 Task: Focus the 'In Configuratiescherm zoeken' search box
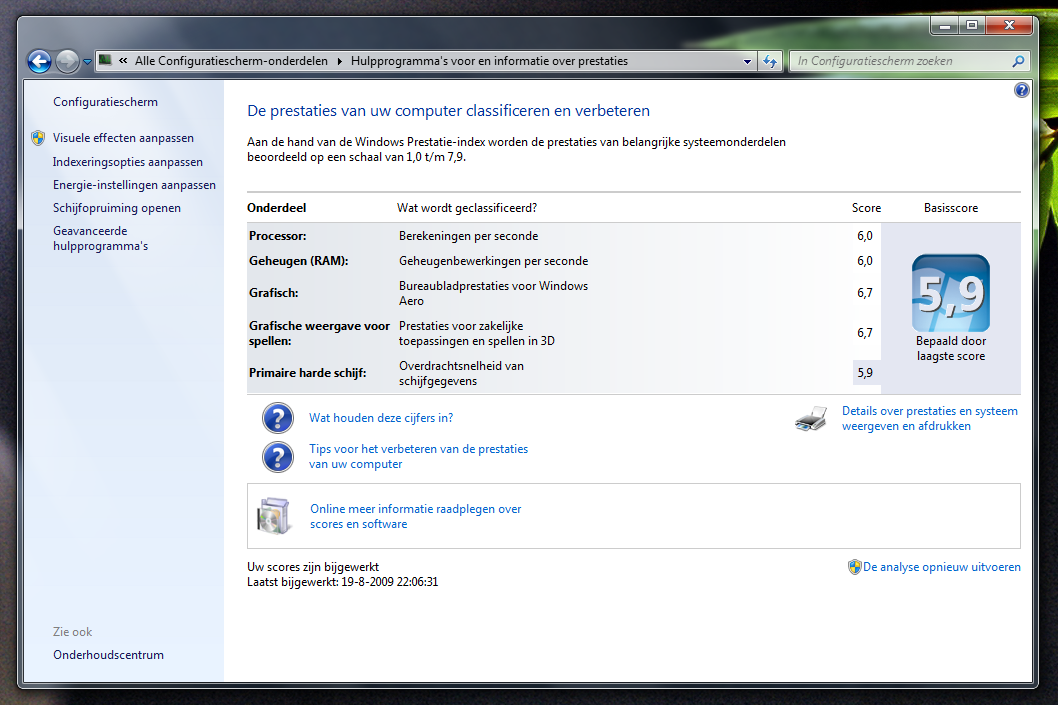pyautogui.click(x=901, y=61)
